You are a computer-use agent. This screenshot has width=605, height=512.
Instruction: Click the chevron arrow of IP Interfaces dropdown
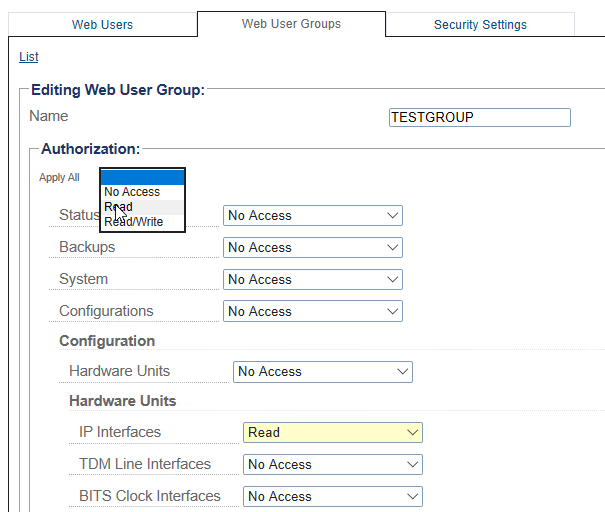pyautogui.click(x=413, y=433)
